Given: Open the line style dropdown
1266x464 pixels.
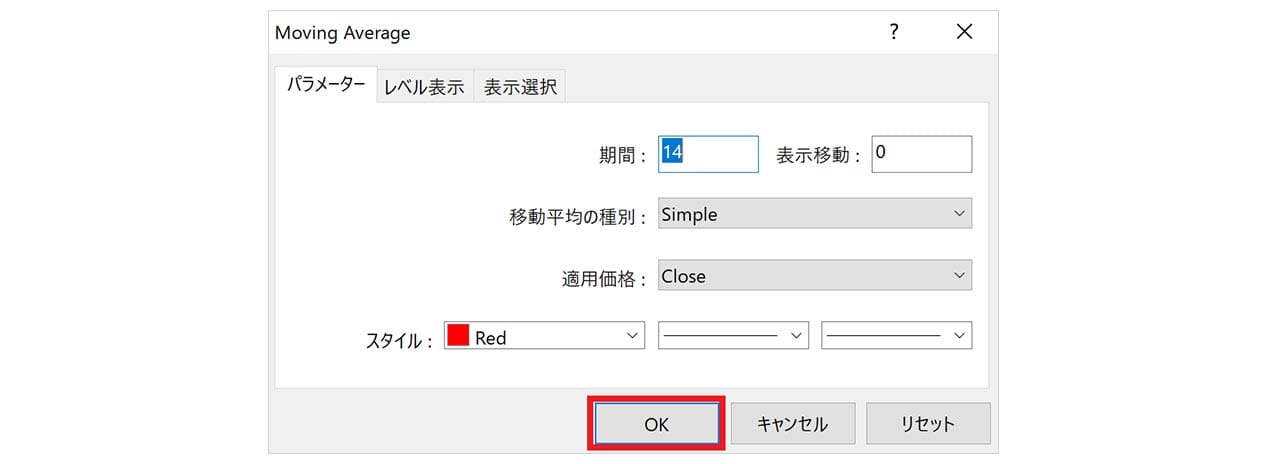Looking at the screenshot, I should (733, 336).
